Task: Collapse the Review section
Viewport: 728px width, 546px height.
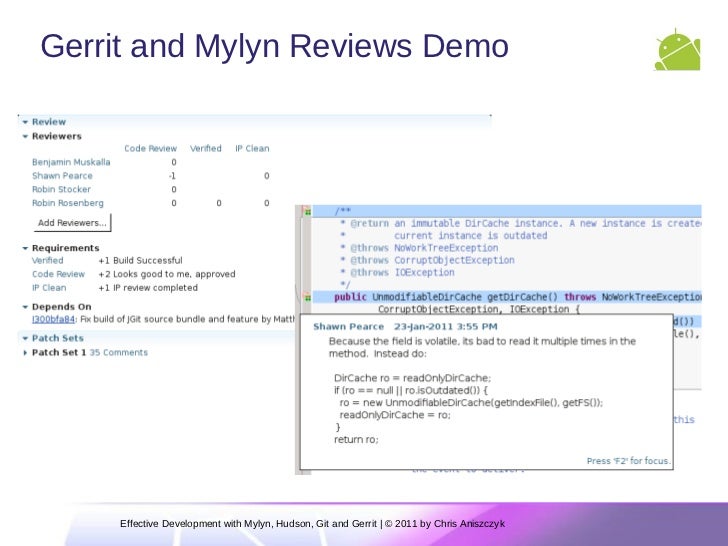Action: click(25, 122)
